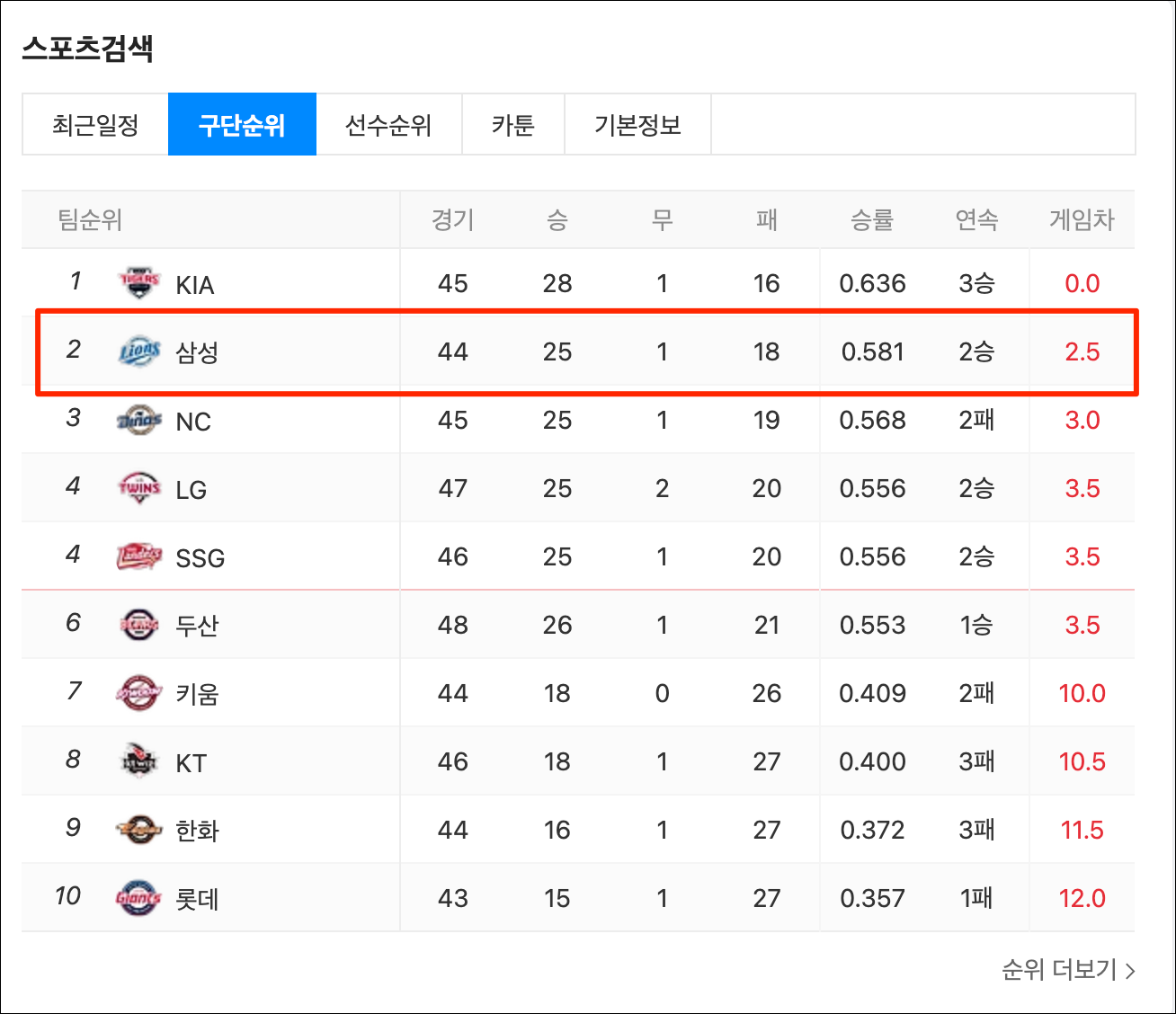Open the 기본정보 tab
Viewport: 1176px width, 1014px height.
point(637,125)
